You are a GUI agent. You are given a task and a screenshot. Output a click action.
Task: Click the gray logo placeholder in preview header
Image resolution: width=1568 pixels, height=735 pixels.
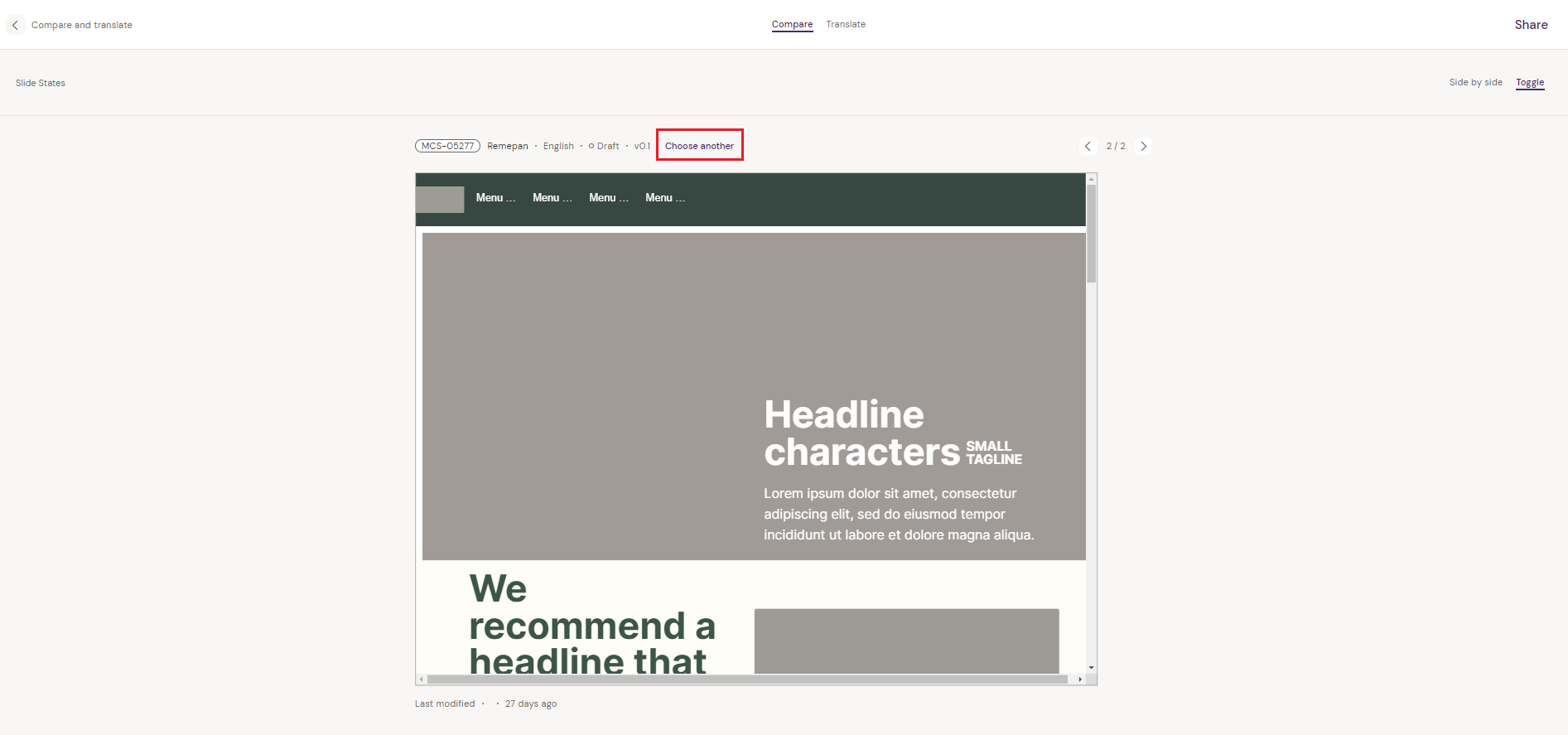point(440,200)
